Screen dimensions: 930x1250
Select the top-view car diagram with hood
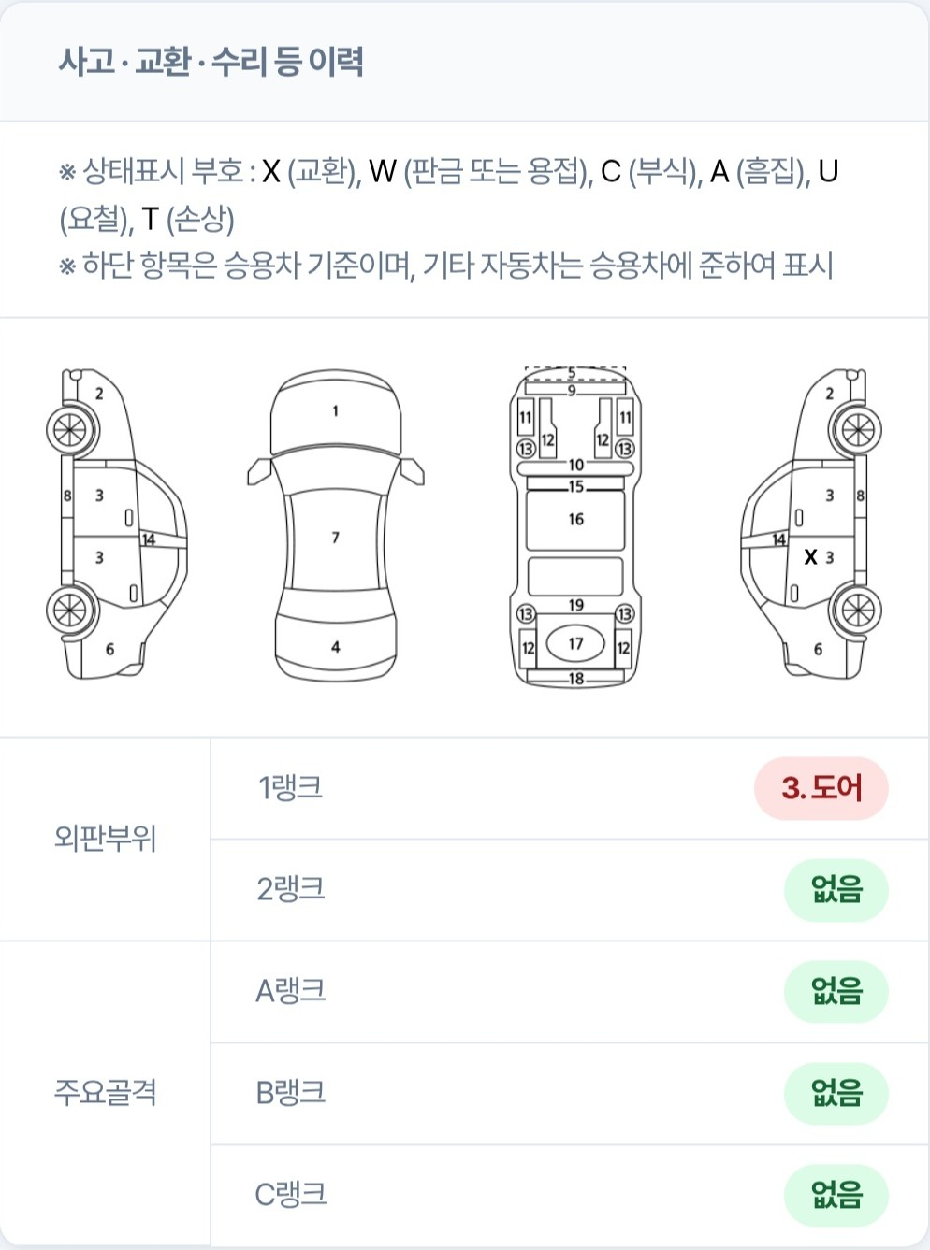[x=335, y=526]
